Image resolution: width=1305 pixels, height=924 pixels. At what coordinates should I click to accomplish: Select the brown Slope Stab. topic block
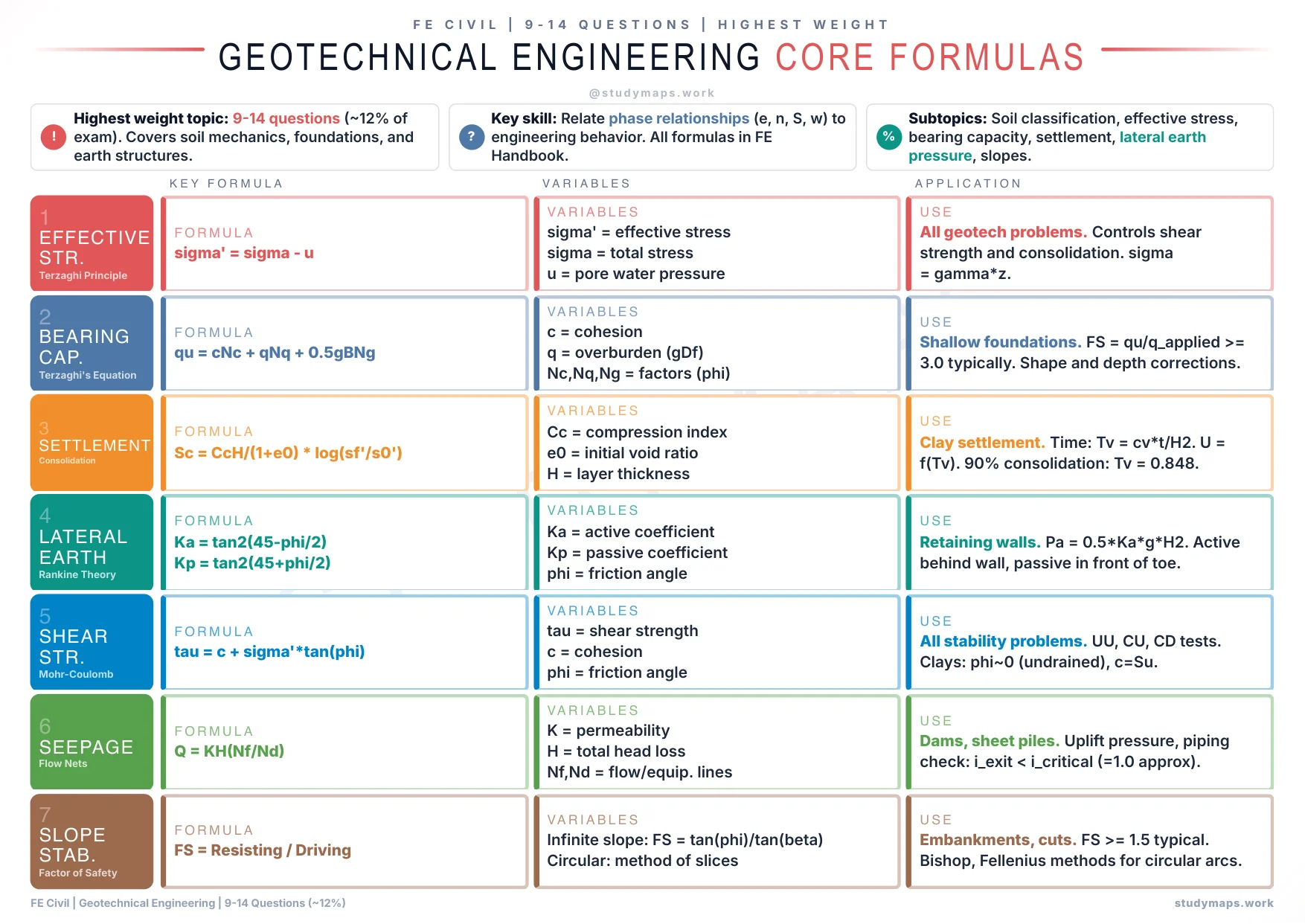[92, 841]
